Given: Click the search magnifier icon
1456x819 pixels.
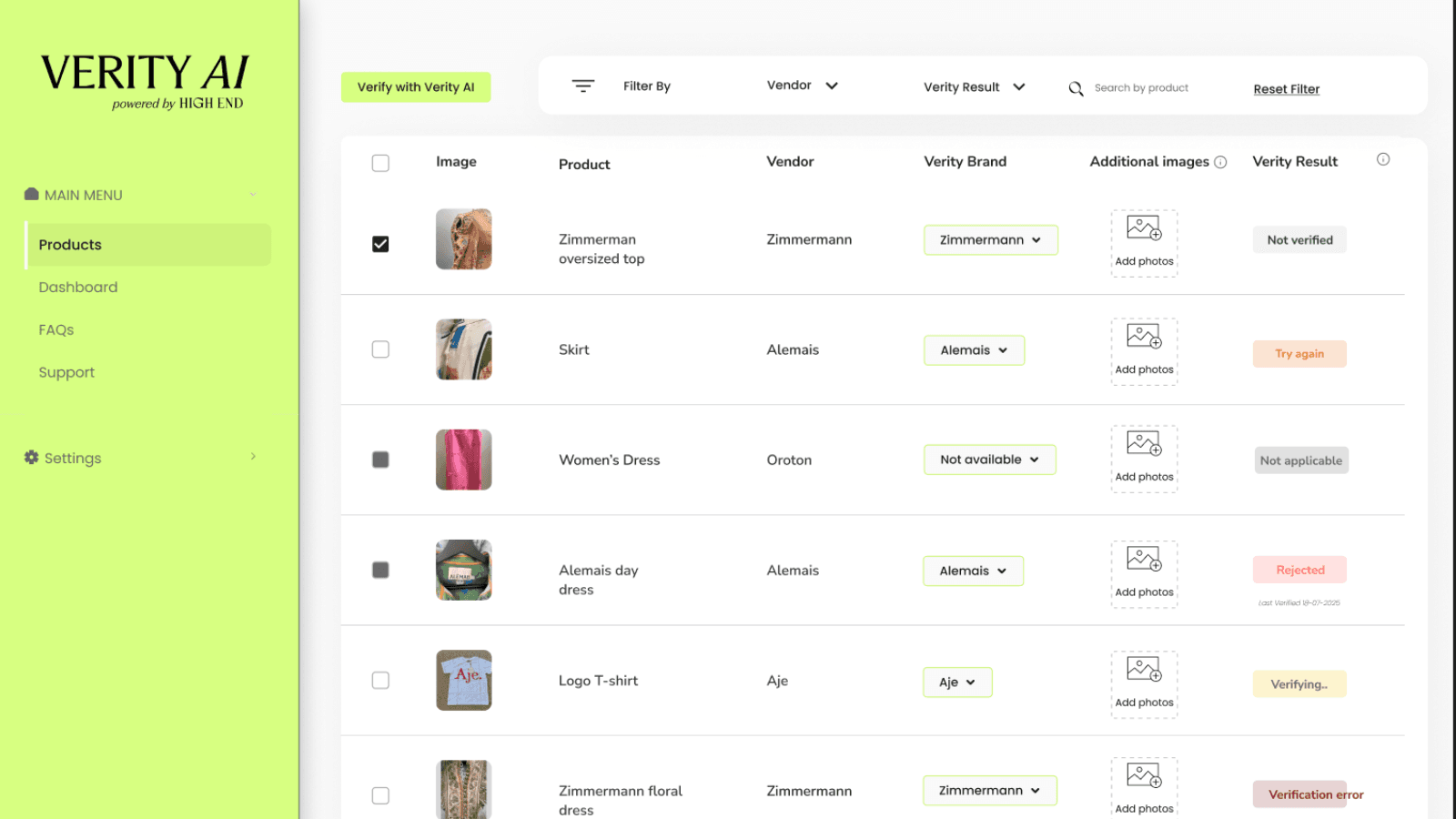Looking at the screenshot, I should point(1076,88).
